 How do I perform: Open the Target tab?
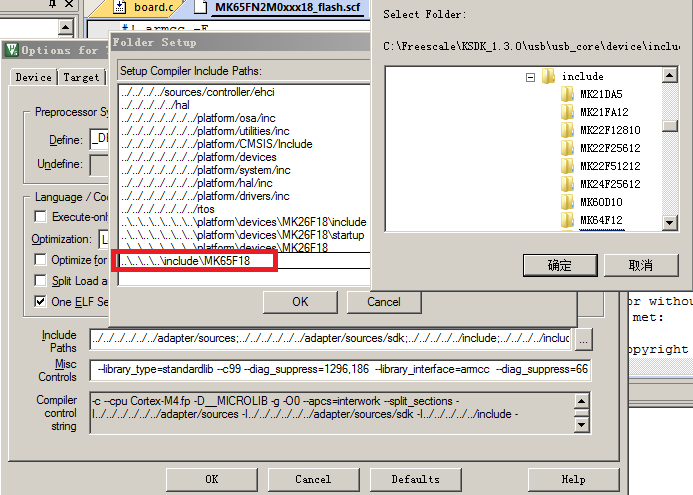pyautogui.click(x=81, y=77)
